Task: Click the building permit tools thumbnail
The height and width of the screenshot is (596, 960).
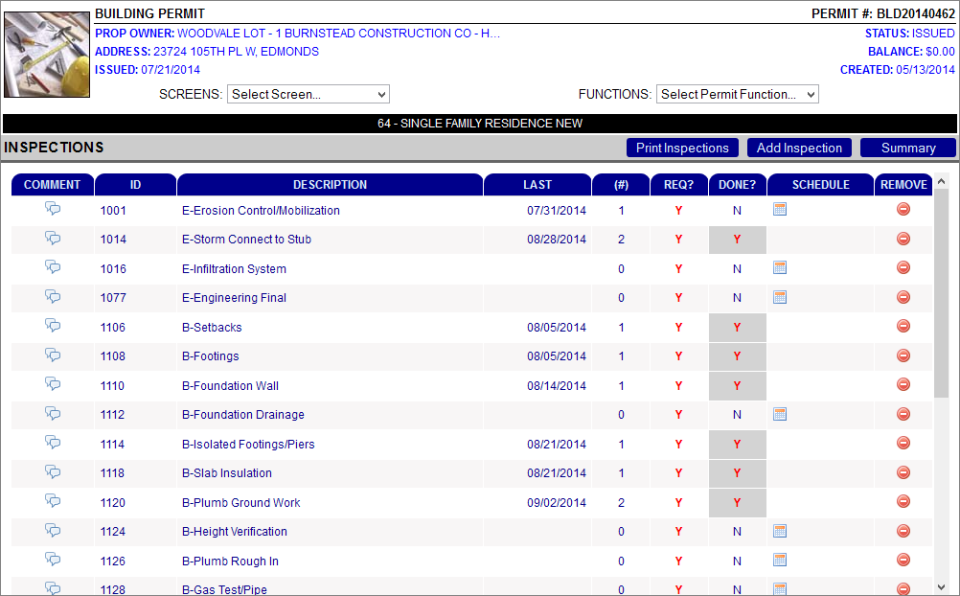Action: coord(47,55)
